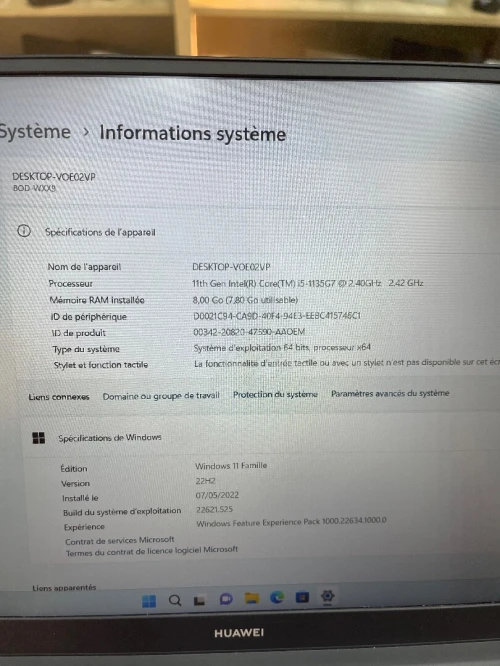Click the Settings gear on taskbar
500x666 pixels.
click(x=327, y=596)
